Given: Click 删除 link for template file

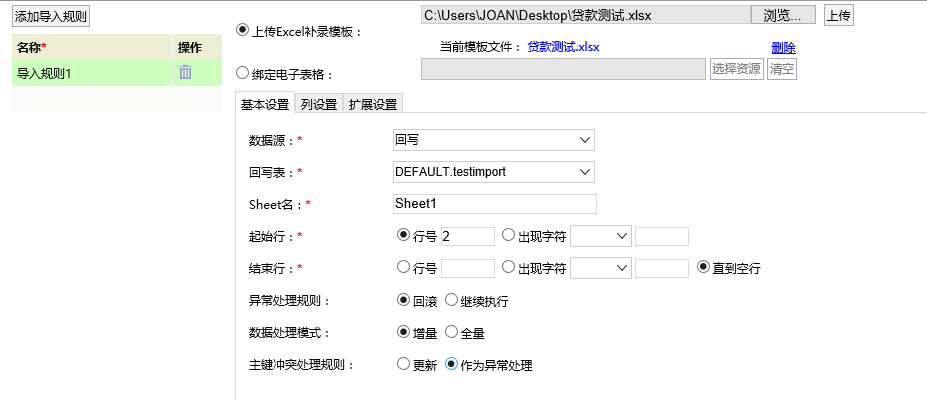Looking at the screenshot, I should click(x=783, y=48).
